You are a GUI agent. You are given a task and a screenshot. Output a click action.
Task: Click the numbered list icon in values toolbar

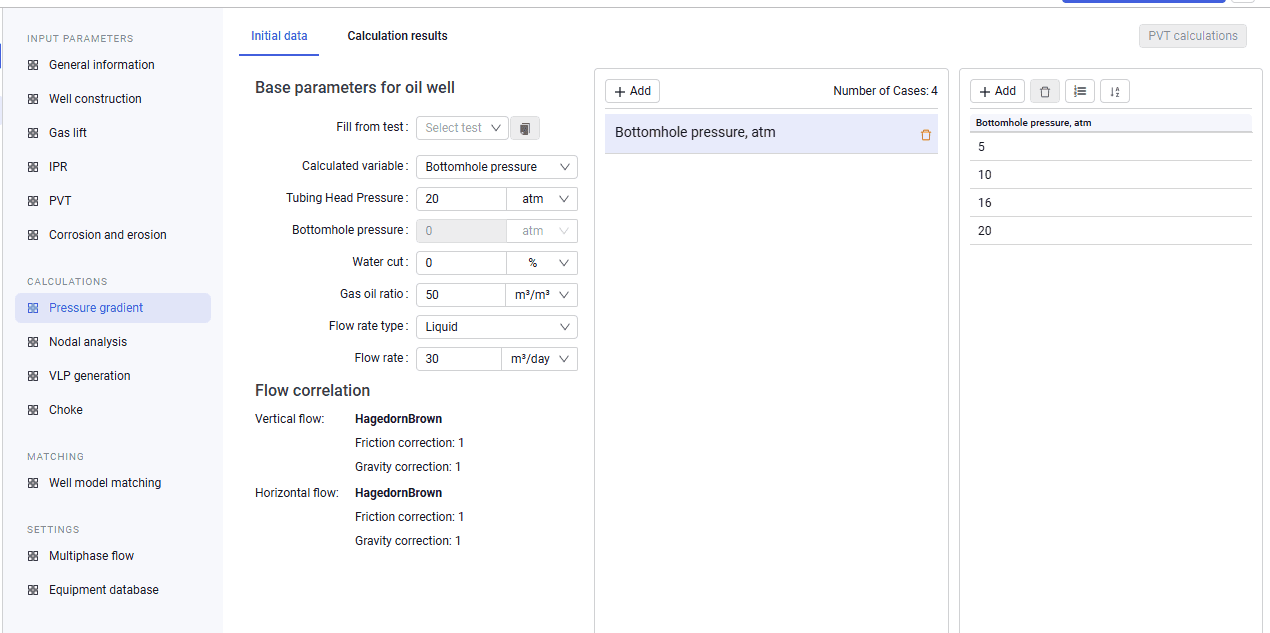click(x=1080, y=91)
